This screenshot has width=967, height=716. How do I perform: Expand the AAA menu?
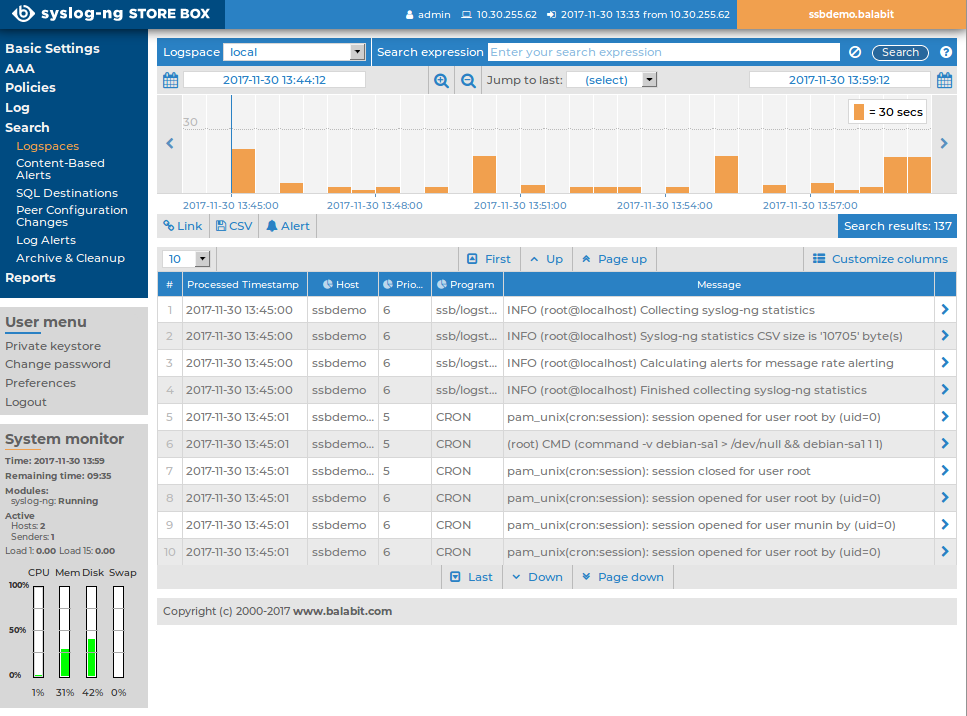tap(20, 68)
